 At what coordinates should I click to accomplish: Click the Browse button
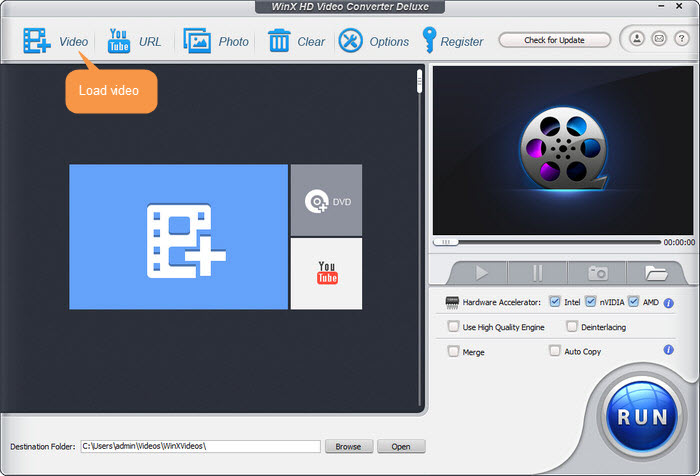coord(349,446)
